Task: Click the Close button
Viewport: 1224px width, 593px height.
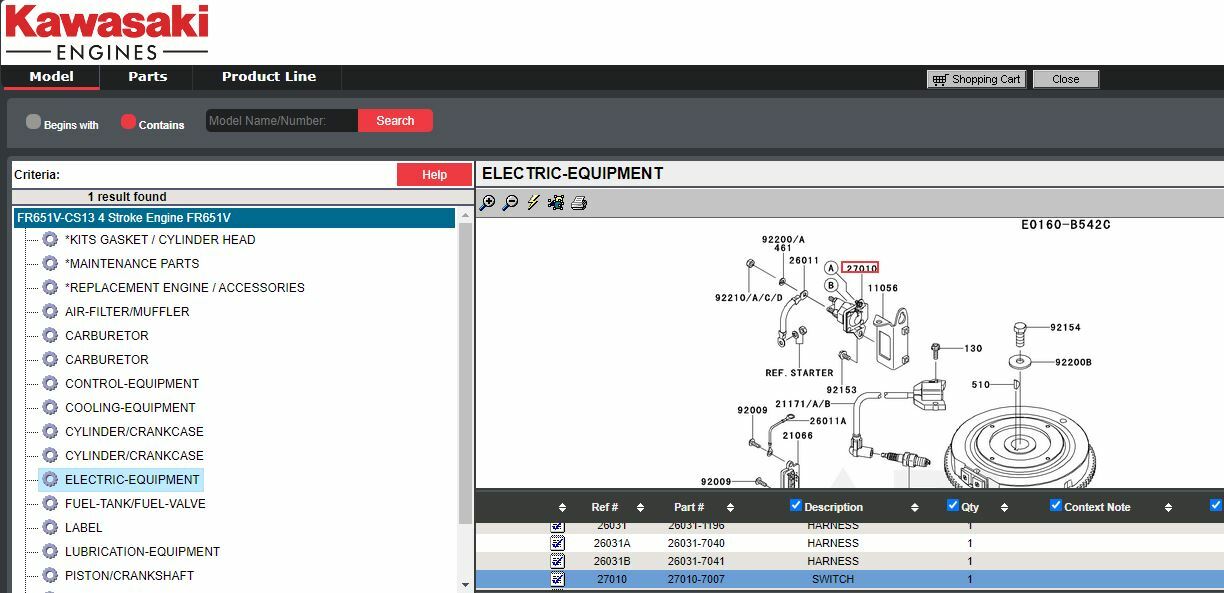Action: coord(1065,79)
